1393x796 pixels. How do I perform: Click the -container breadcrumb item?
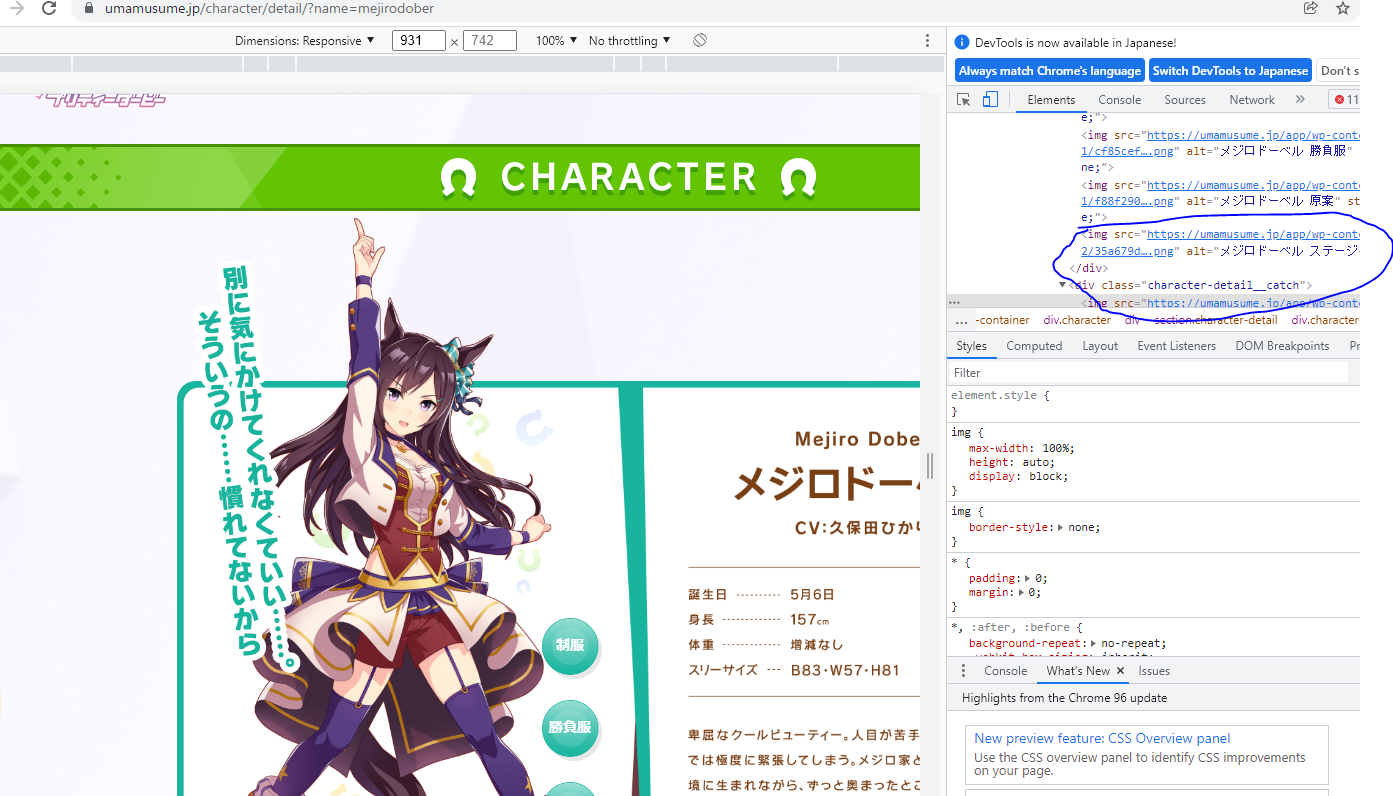pos(1003,321)
